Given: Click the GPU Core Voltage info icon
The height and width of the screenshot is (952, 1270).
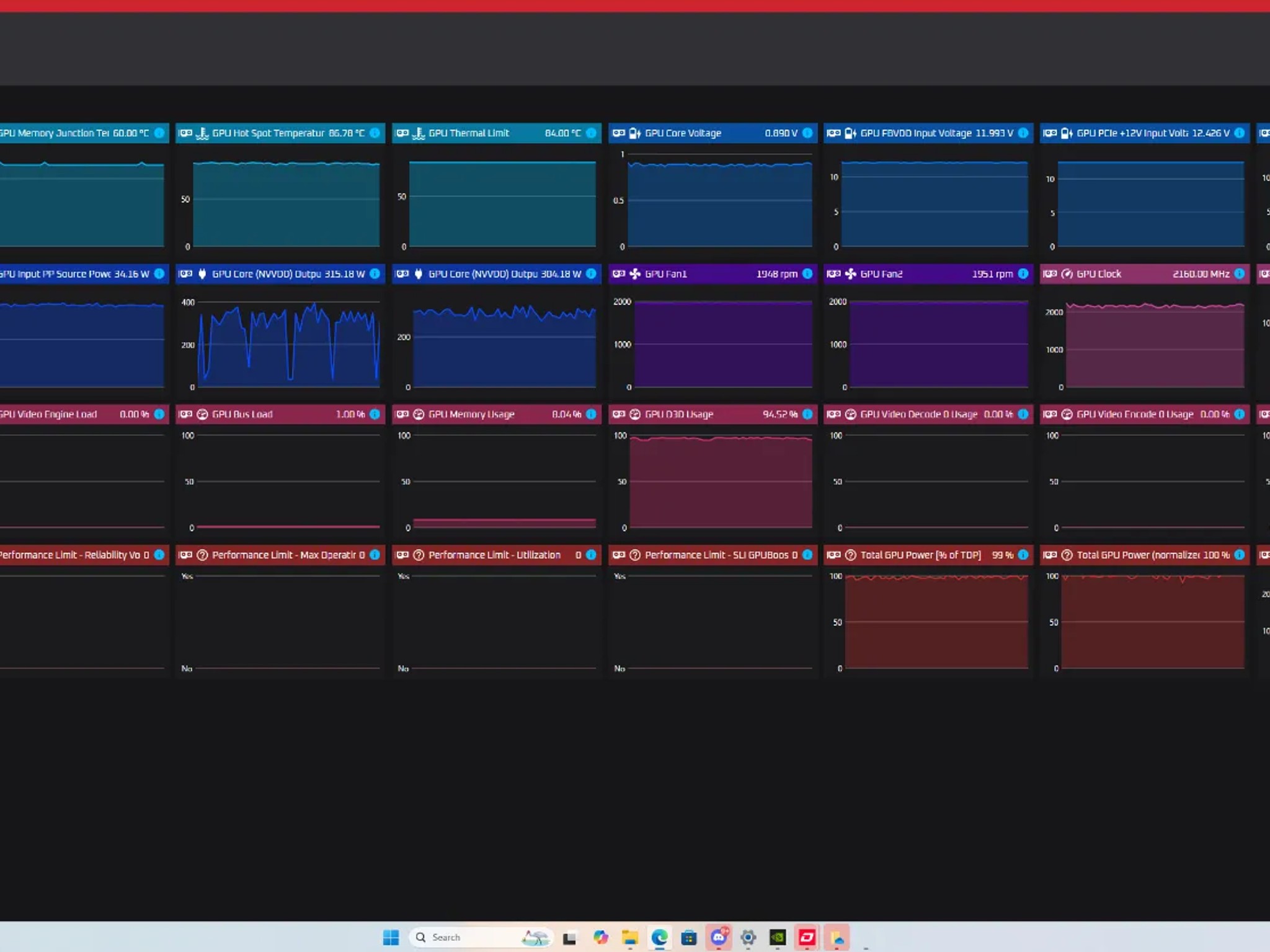Looking at the screenshot, I should [807, 133].
